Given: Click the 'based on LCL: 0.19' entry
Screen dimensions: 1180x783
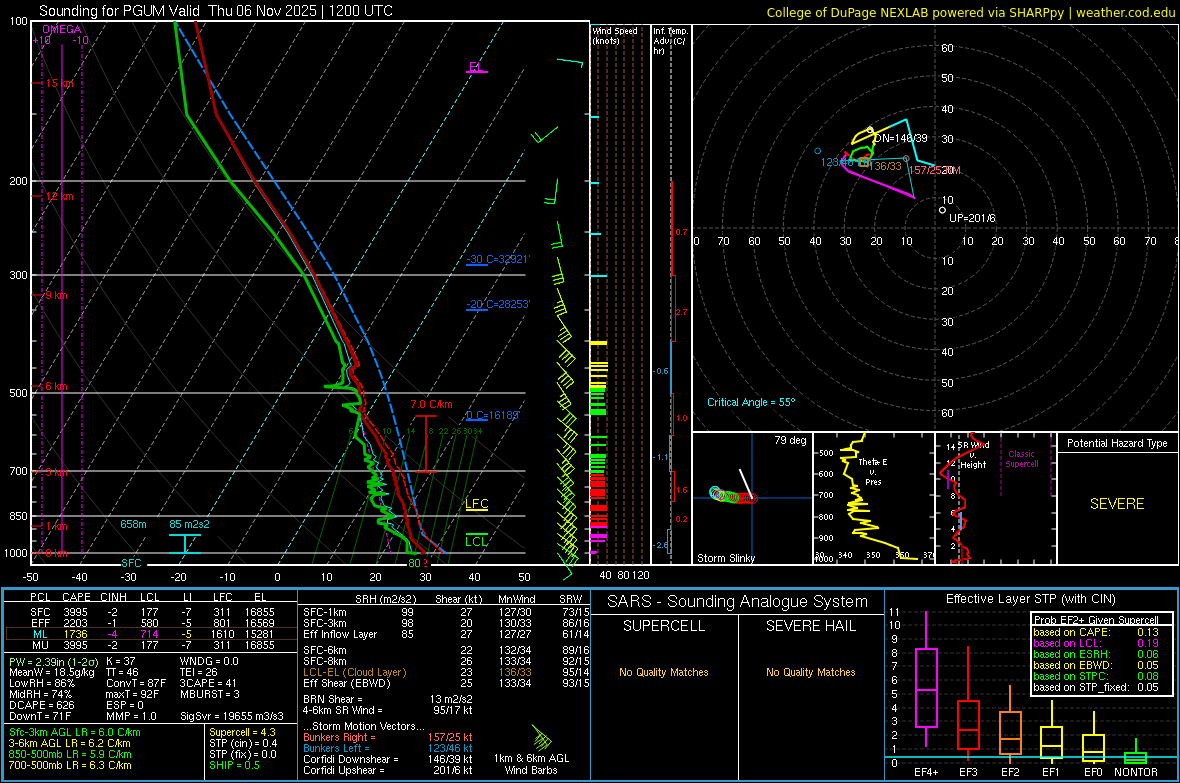Looking at the screenshot, I should [1096, 643].
